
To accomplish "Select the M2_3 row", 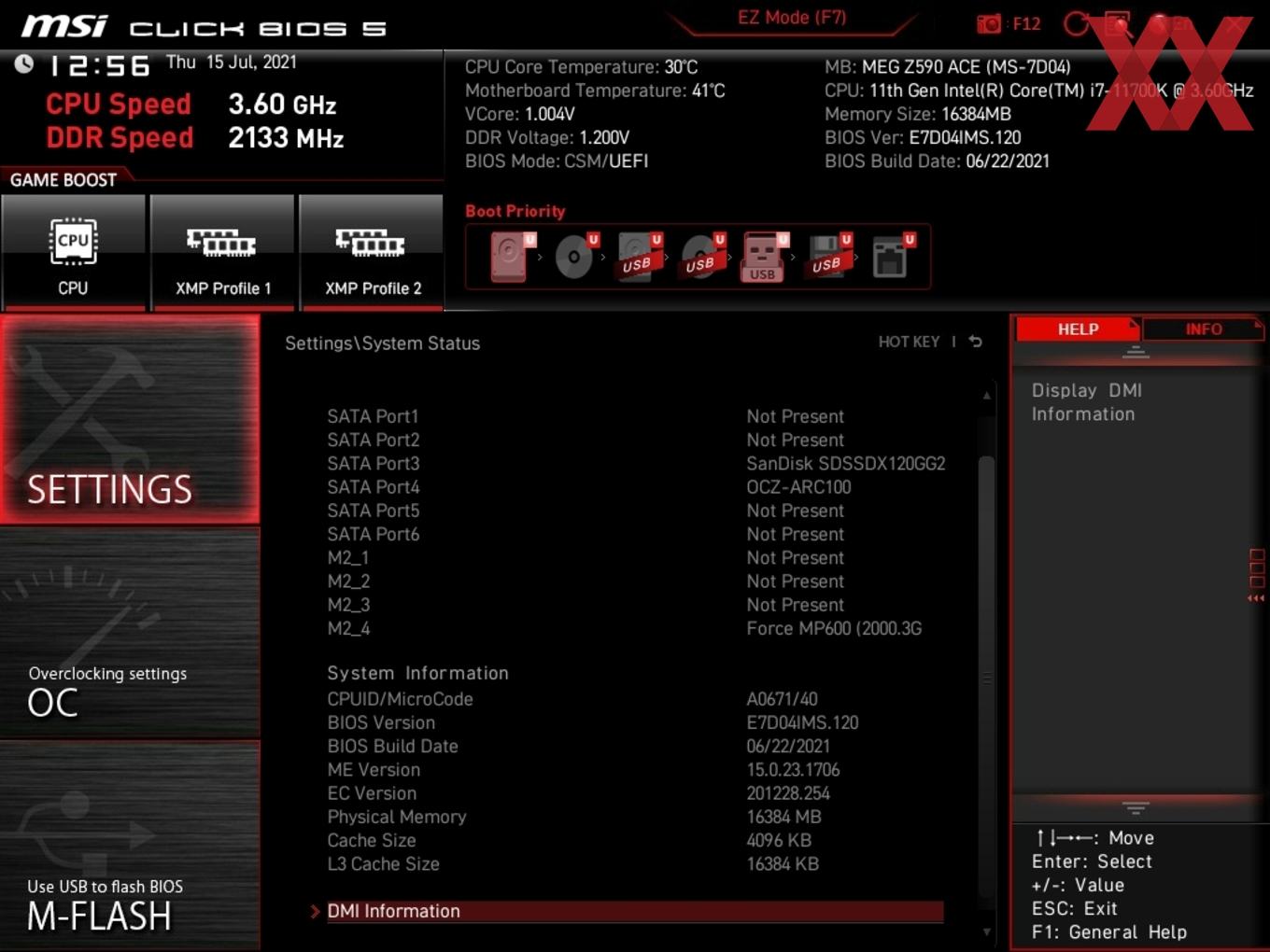I will 635,605.
